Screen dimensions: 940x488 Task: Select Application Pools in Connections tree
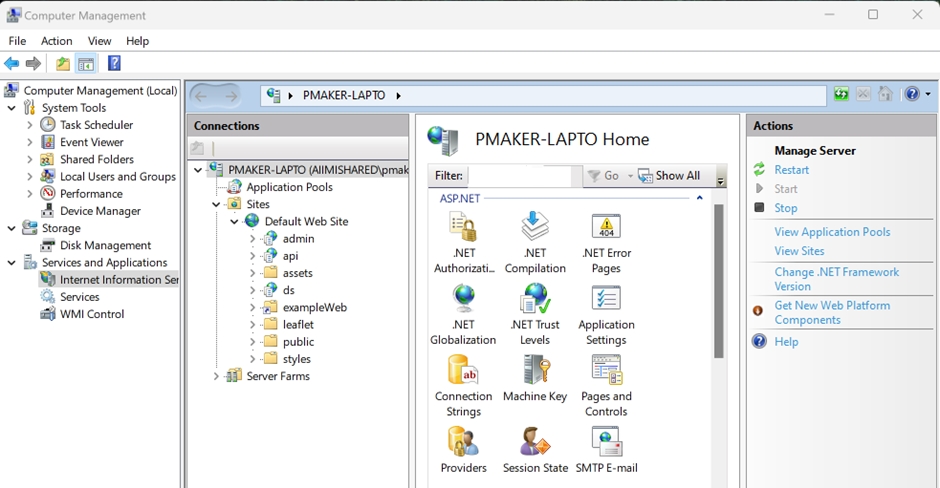click(x=289, y=187)
